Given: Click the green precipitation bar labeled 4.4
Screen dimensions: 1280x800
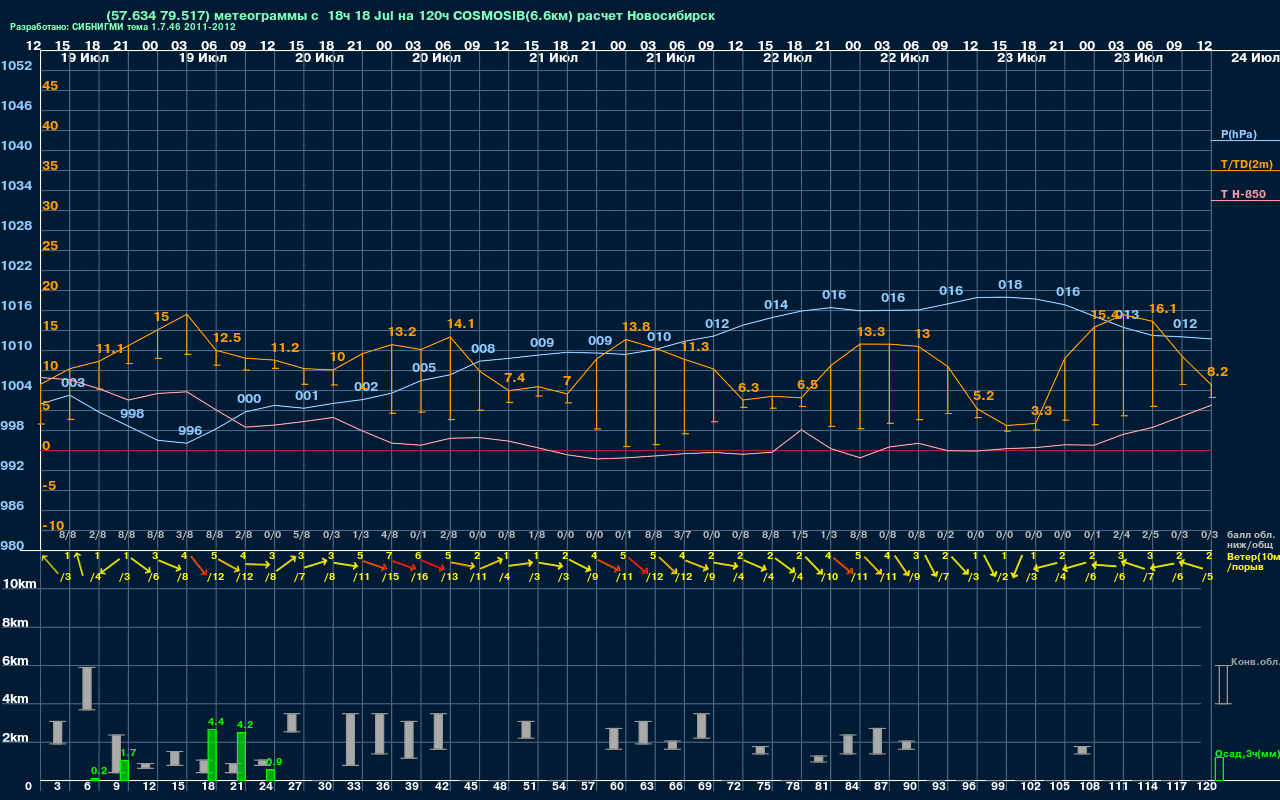Looking at the screenshot, I should tap(212, 755).
